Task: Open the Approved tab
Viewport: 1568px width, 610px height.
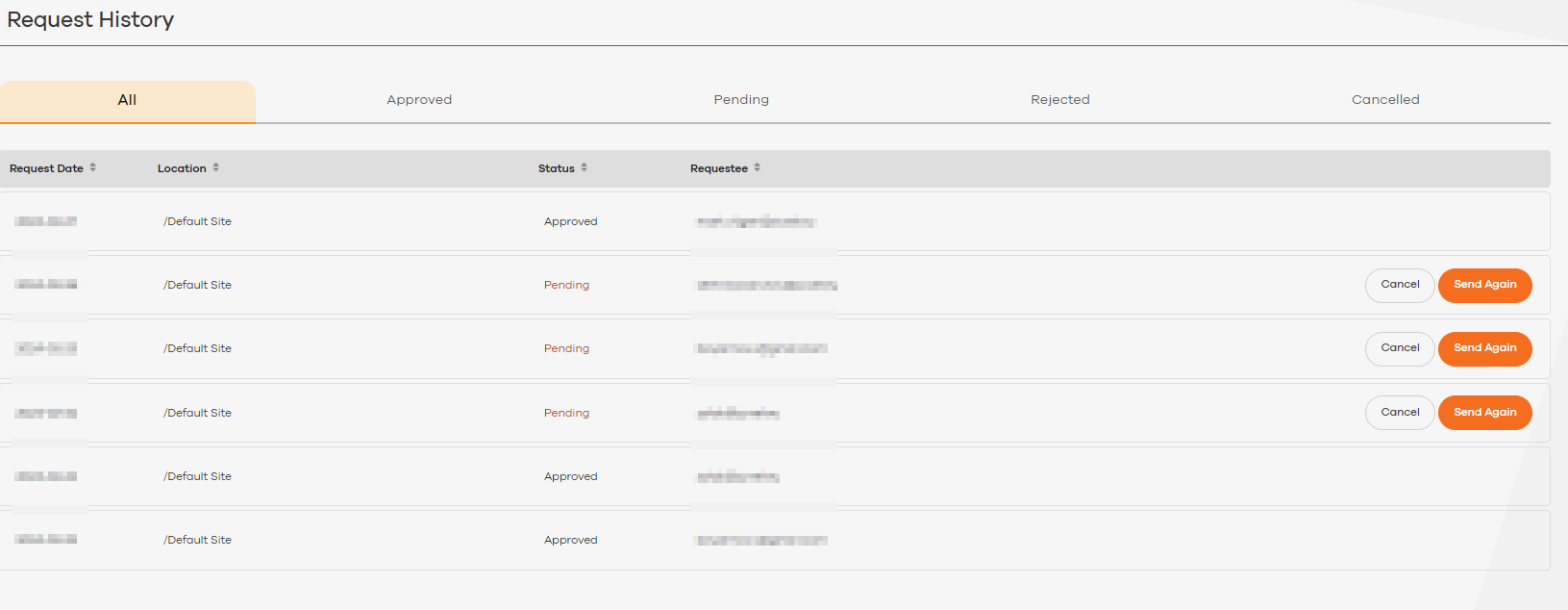Action: pyautogui.click(x=419, y=100)
